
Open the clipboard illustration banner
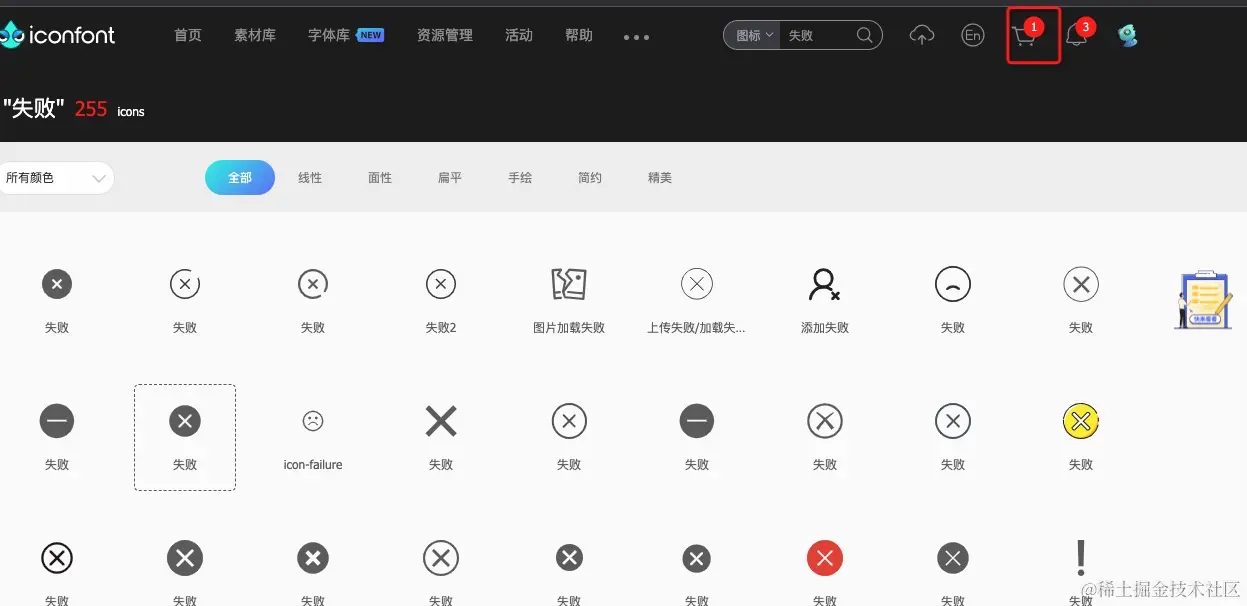tap(1203, 299)
